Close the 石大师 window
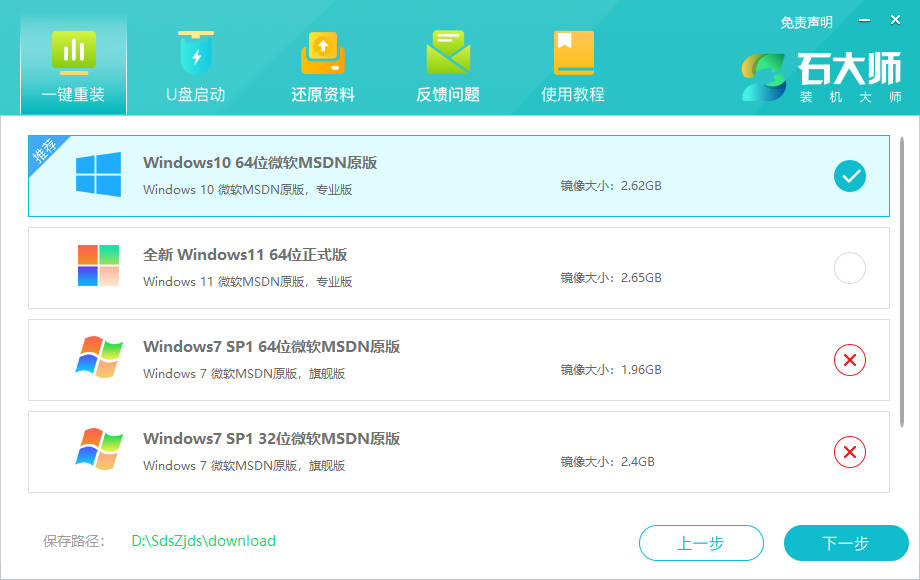Viewport: 920px width, 580px height. (895, 20)
